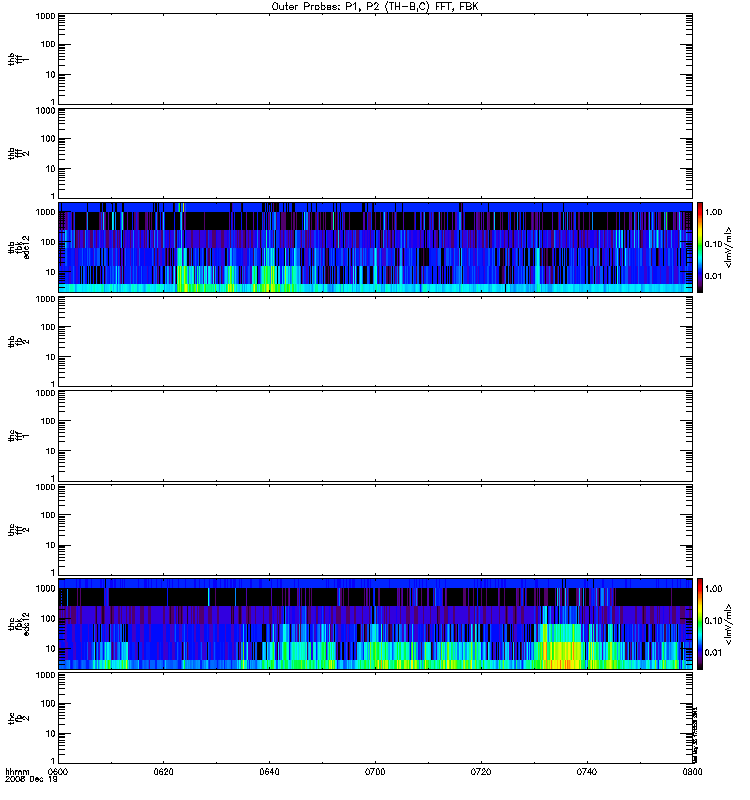Click the 0800 time tick label
The height and width of the screenshot is (800, 750).
[692, 771]
